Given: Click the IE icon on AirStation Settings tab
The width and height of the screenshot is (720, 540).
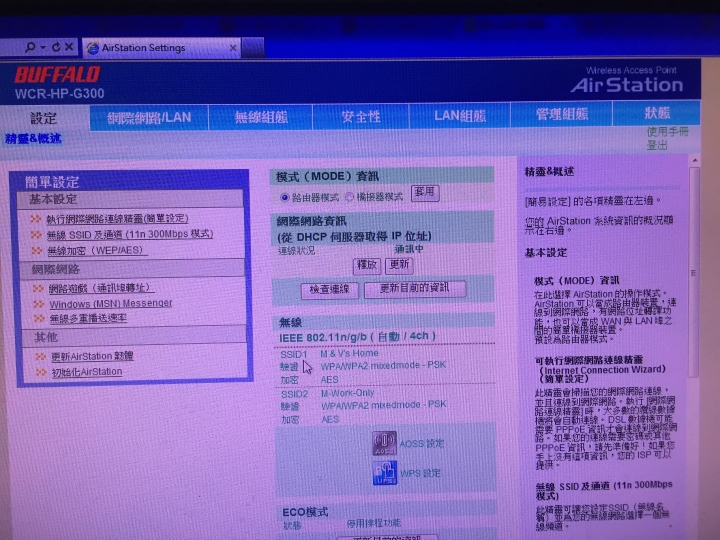Looking at the screenshot, I should click(93, 48).
